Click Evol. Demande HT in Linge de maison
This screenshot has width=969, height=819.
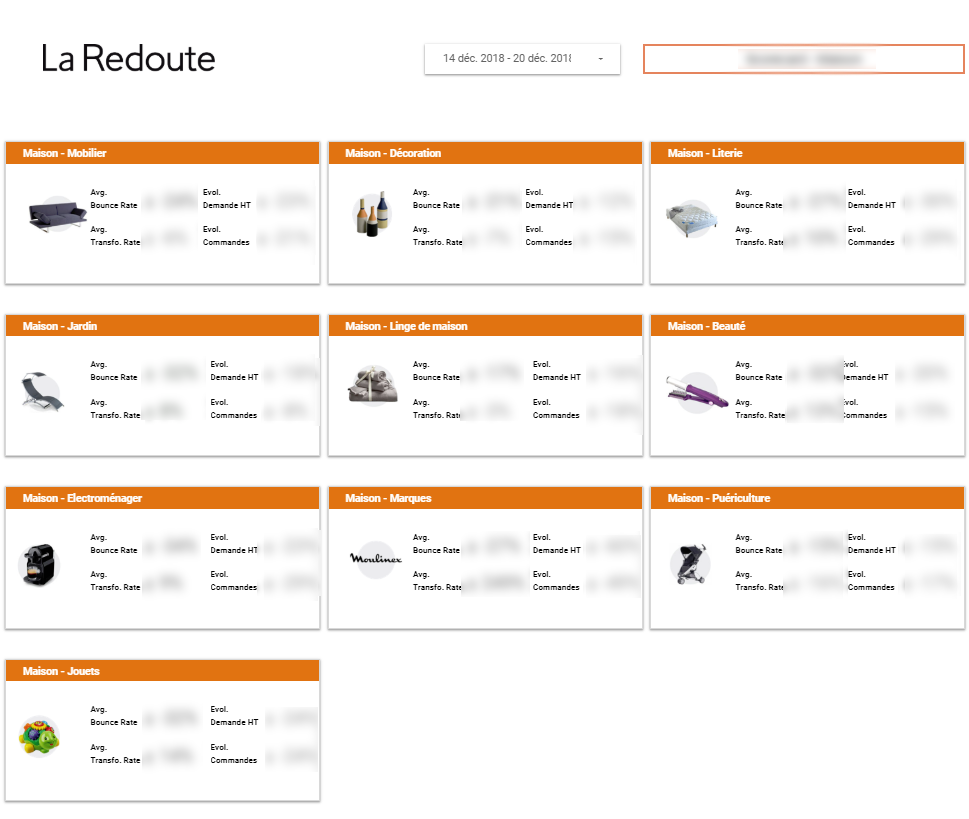tap(557, 371)
